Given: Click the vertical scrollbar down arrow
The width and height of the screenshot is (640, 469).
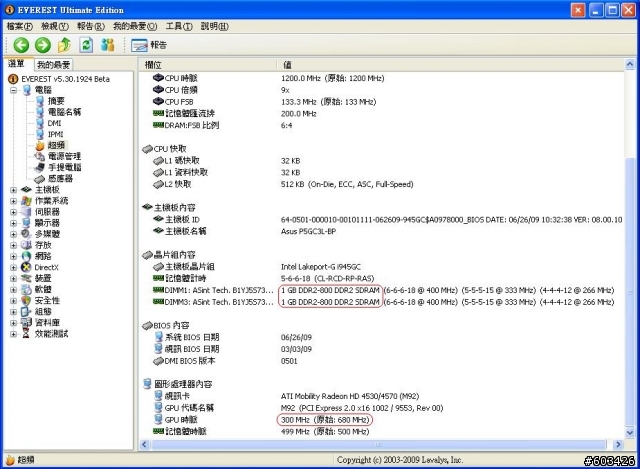Looking at the screenshot, I should pyautogui.click(x=629, y=432).
